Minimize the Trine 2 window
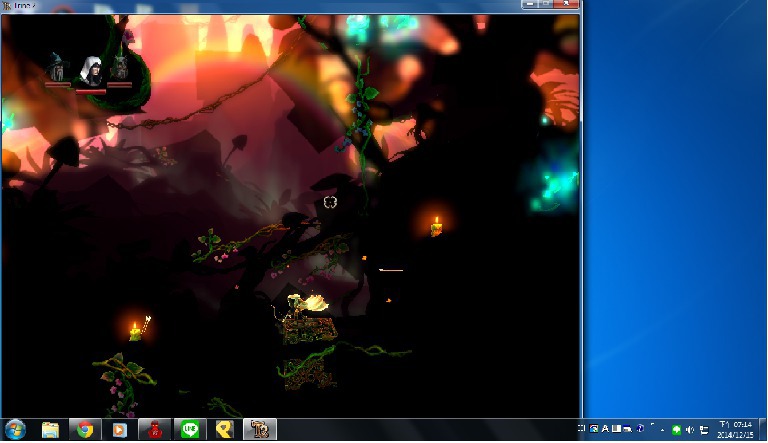The height and width of the screenshot is (443, 768). point(530,4)
